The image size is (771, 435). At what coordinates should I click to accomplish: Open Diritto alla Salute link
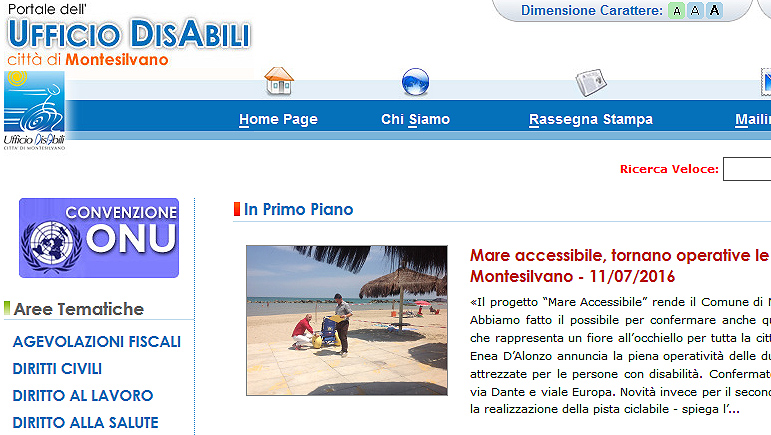tap(86, 423)
